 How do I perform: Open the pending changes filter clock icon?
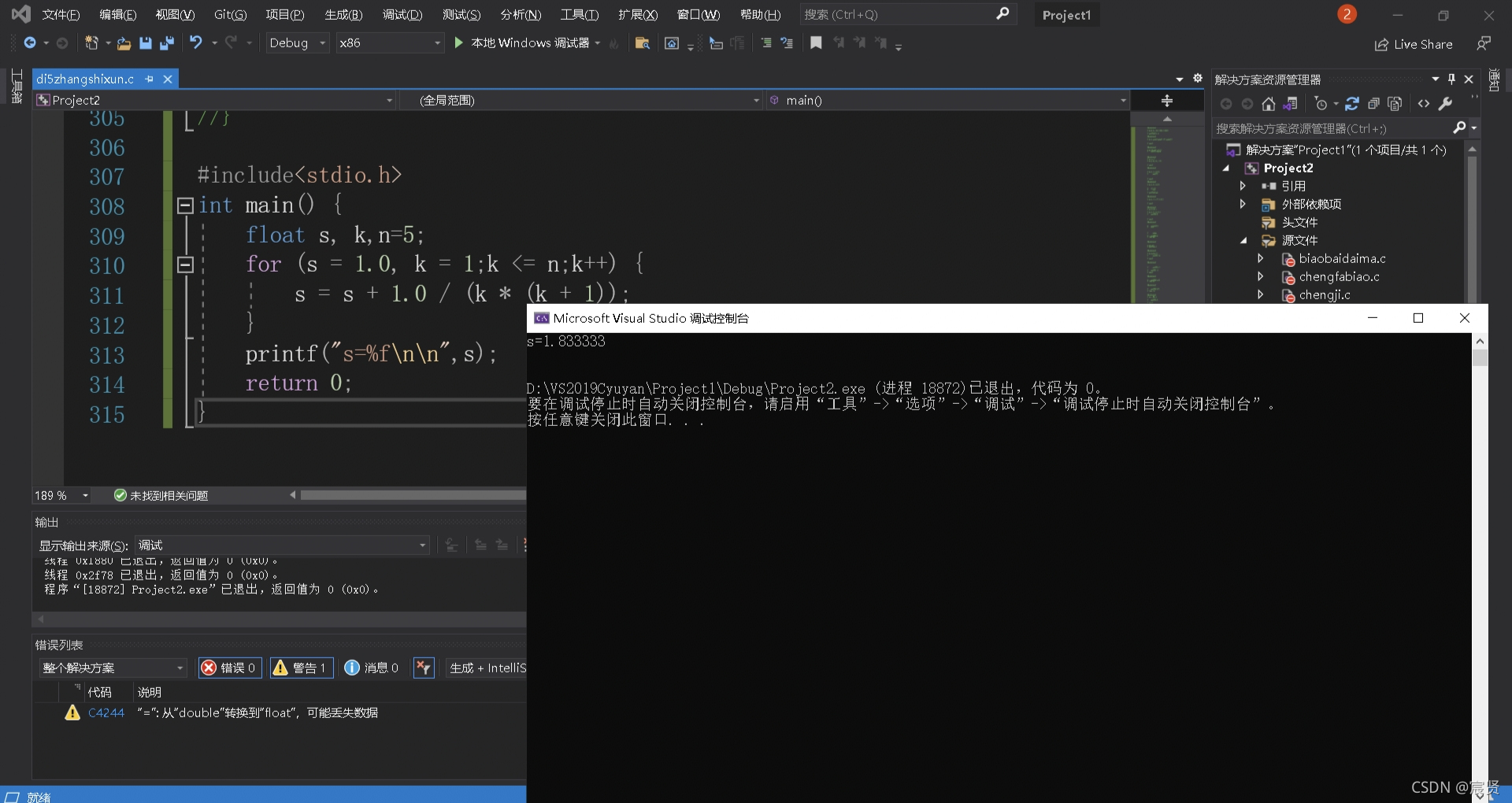point(1321,104)
